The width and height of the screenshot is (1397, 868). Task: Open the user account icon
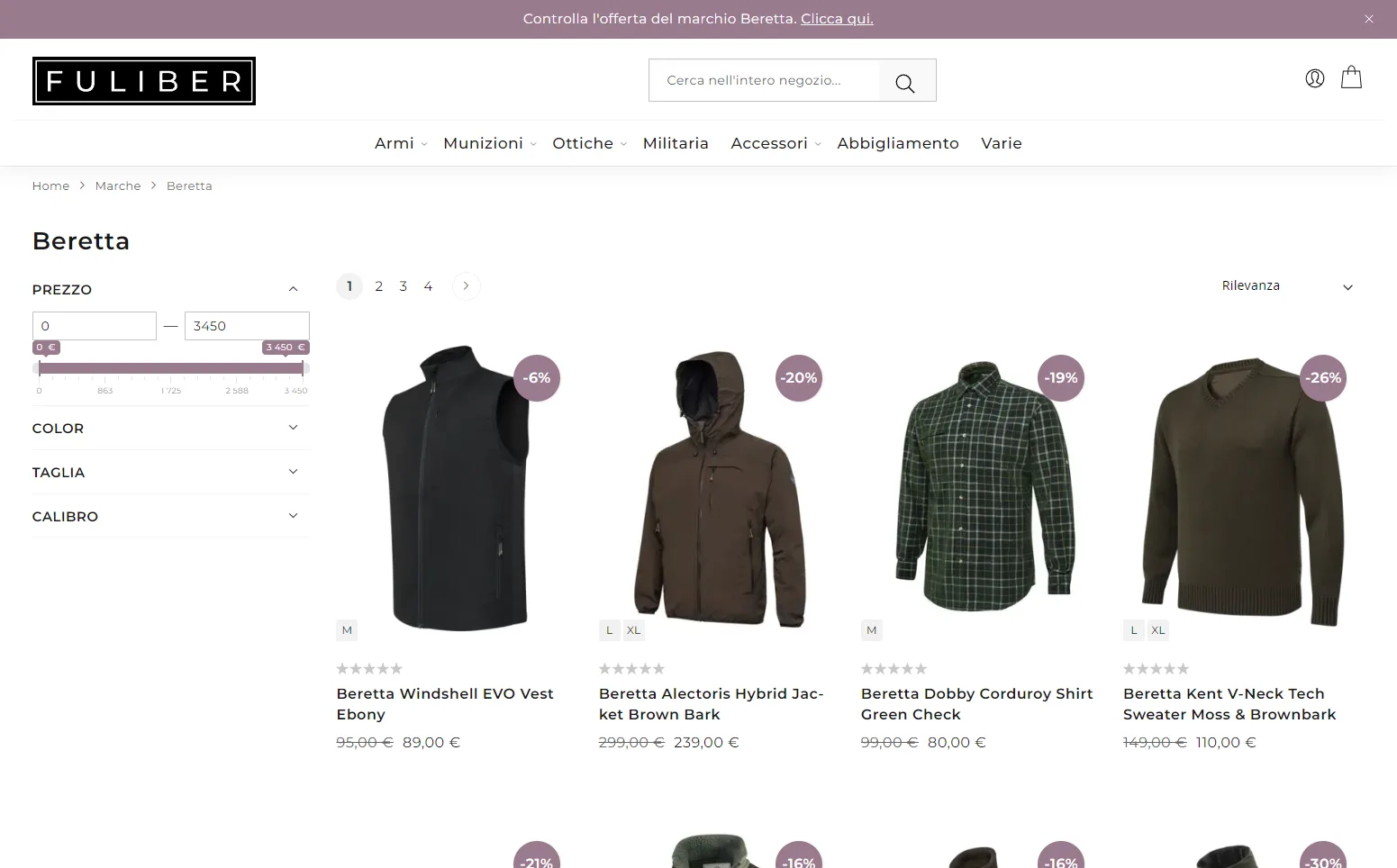pyautogui.click(x=1315, y=78)
